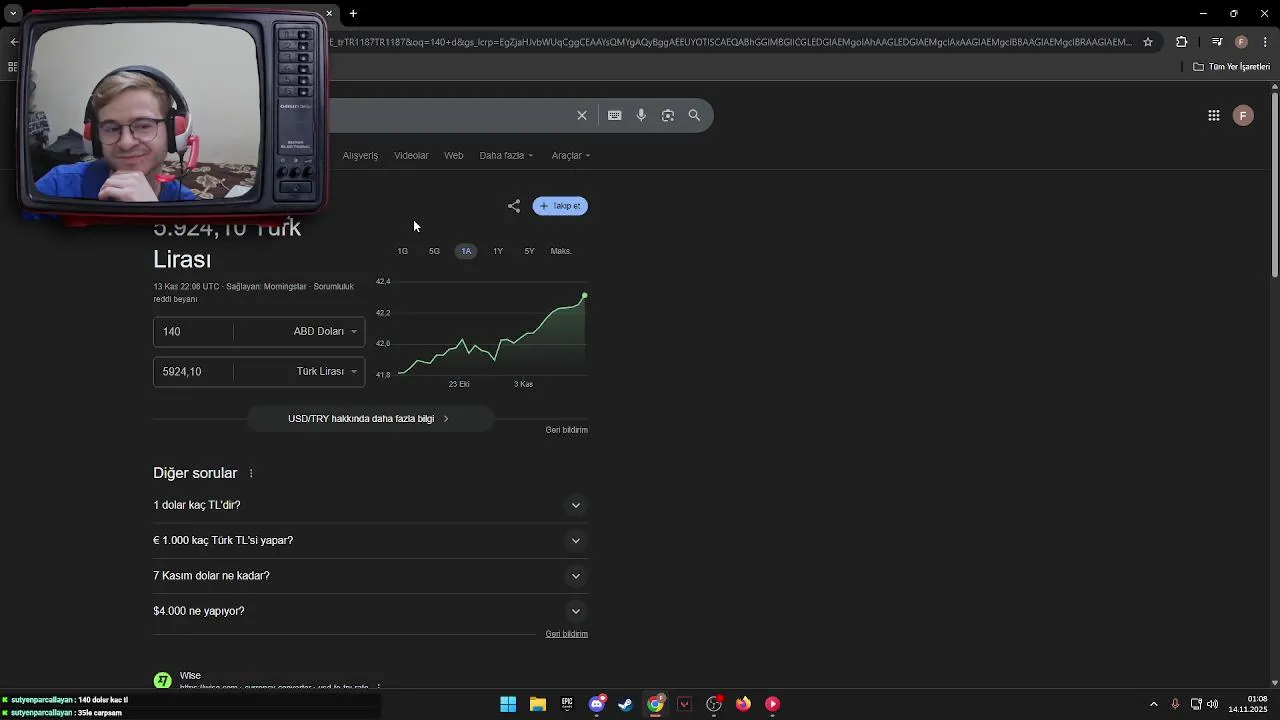Edit the 140 dollar amount field
Screen dimensions: 1280x720
coord(193,331)
